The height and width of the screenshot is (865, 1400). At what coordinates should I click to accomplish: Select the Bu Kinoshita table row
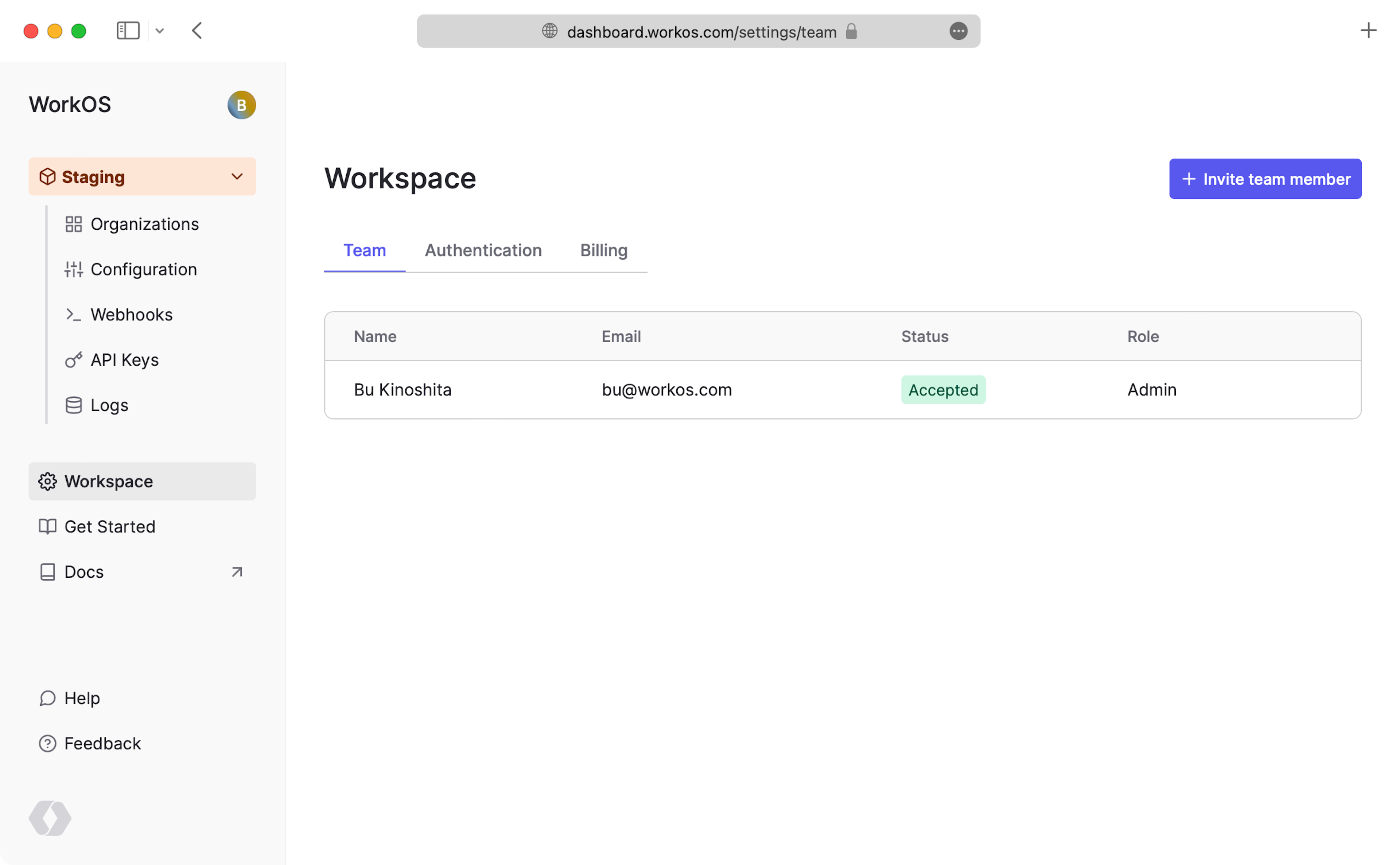[842, 390]
